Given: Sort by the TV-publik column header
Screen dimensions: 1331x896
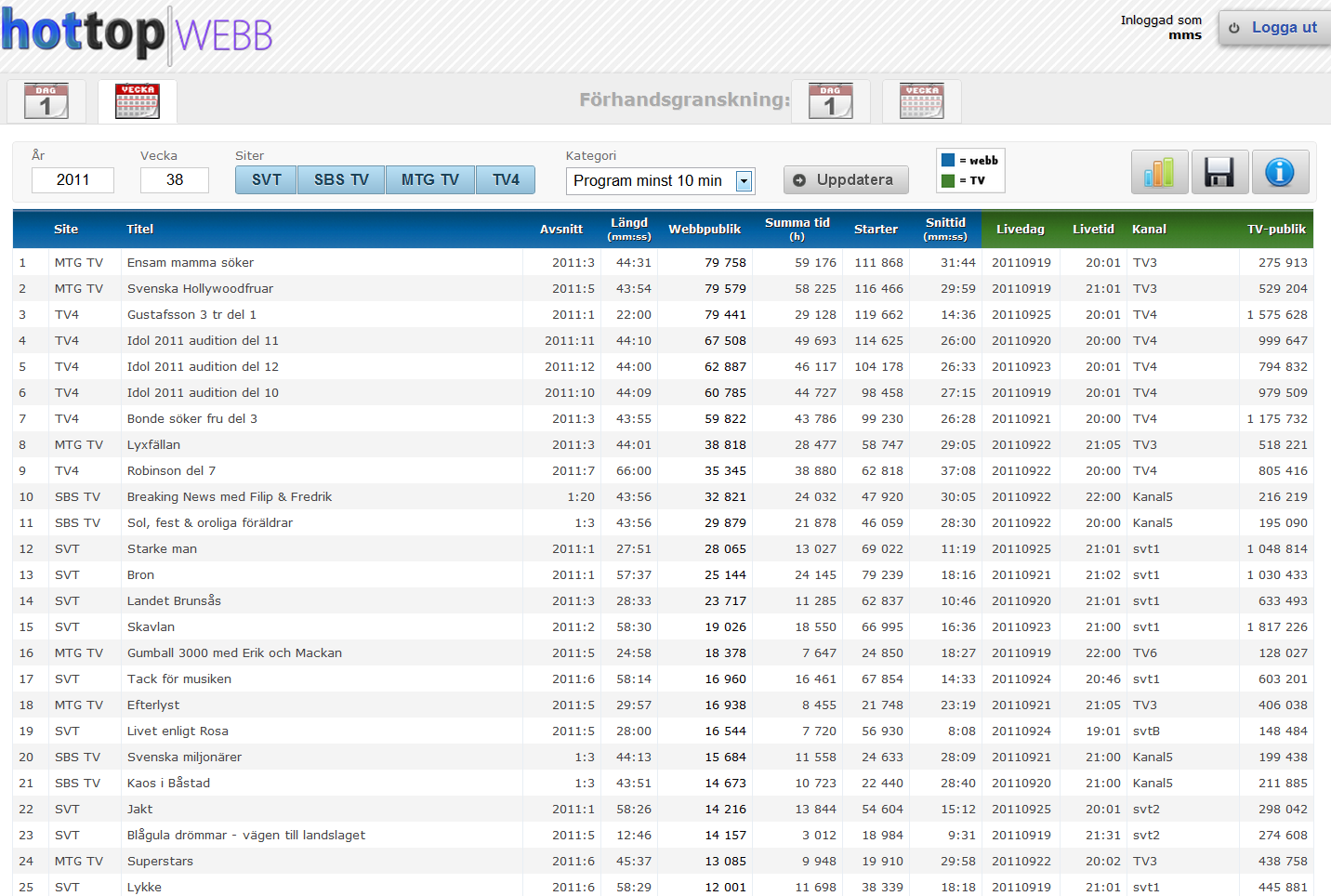Looking at the screenshot, I should tap(1276, 229).
